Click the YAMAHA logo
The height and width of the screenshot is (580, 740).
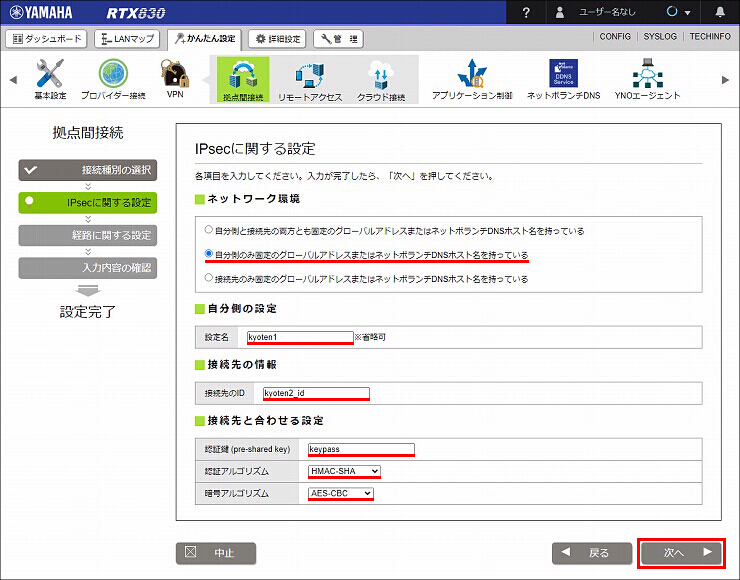point(41,12)
